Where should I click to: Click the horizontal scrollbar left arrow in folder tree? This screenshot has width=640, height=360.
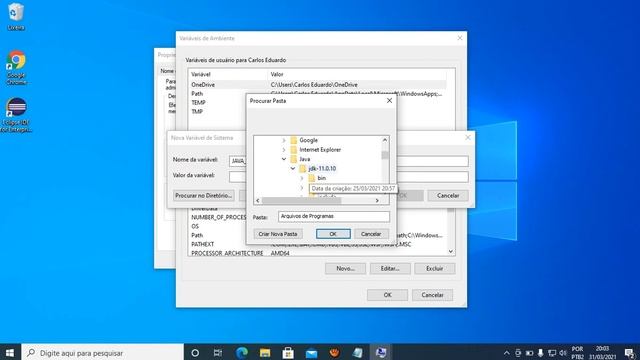click(258, 200)
